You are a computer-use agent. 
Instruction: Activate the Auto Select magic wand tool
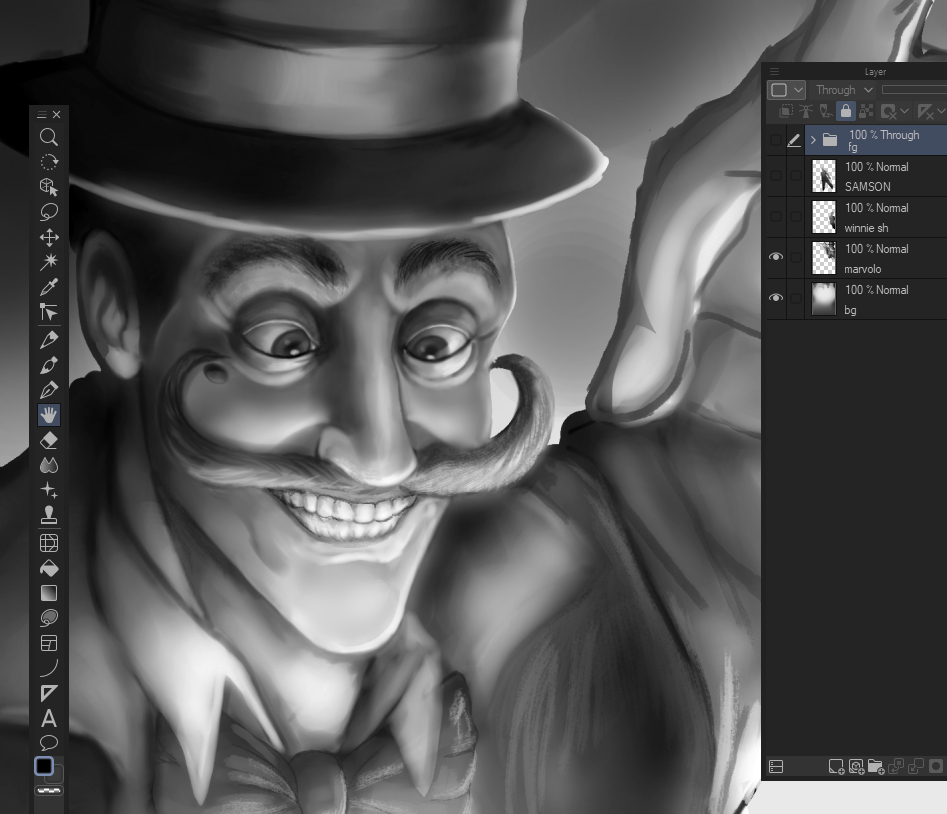pos(48,262)
